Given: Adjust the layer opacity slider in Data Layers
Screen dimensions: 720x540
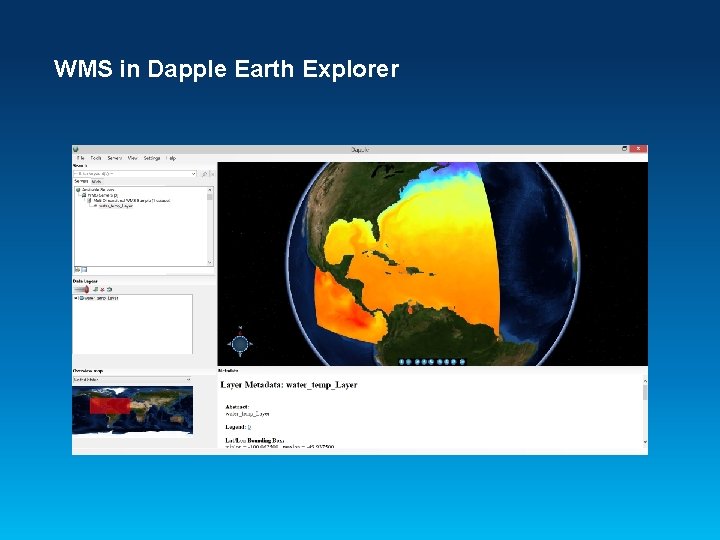Looking at the screenshot, I should tap(82, 289).
